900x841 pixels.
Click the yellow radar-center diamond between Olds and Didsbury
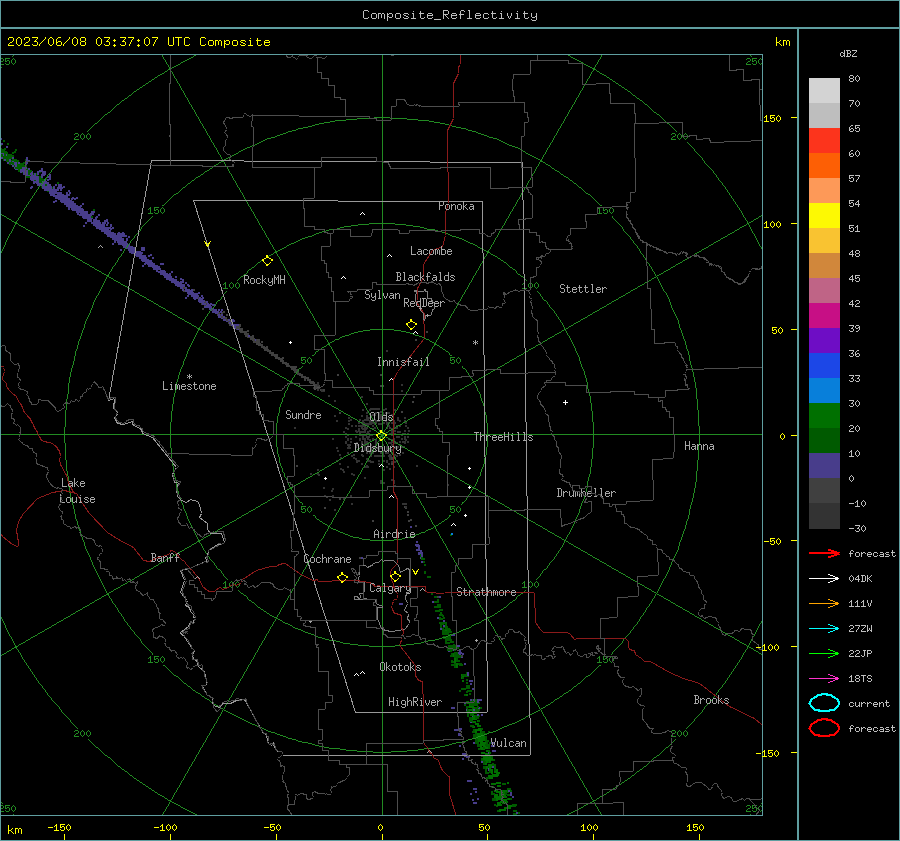(x=381, y=436)
